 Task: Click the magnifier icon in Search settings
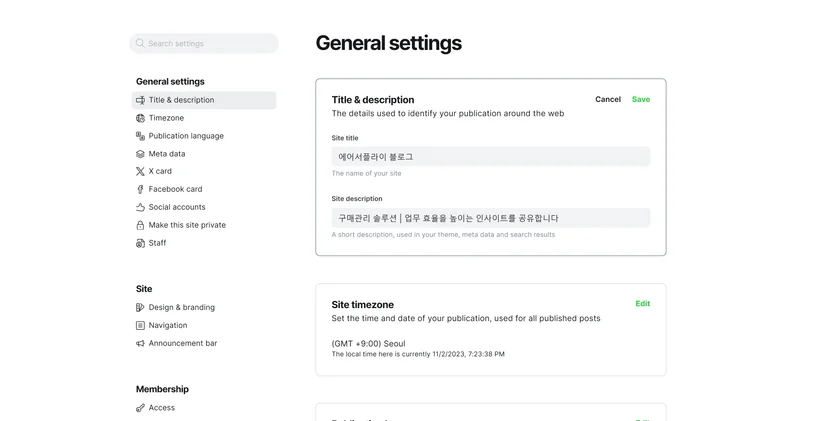pyautogui.click(x=140, y=43)
